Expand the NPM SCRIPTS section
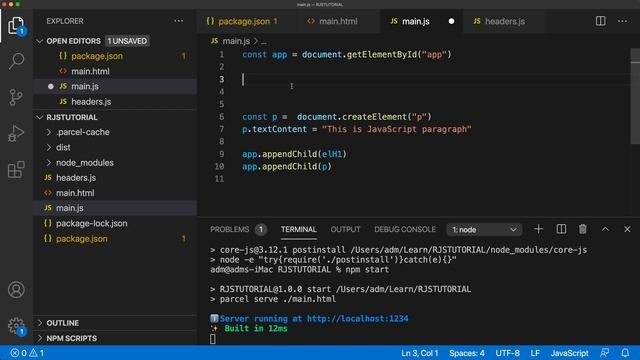The width and height of the screenshot is (640, 360). coord(71,338)
